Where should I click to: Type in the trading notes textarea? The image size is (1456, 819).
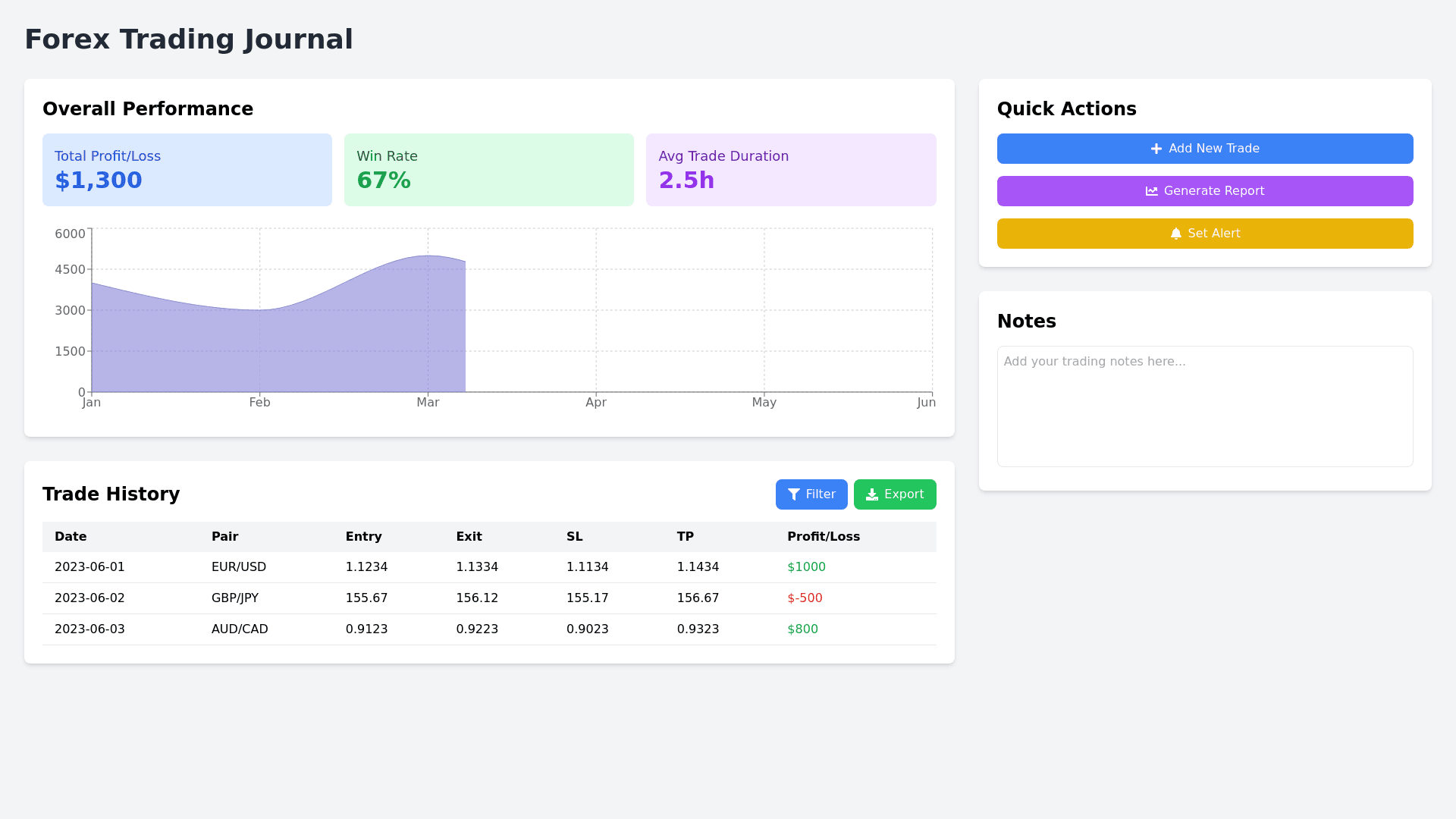(1204, 406)
